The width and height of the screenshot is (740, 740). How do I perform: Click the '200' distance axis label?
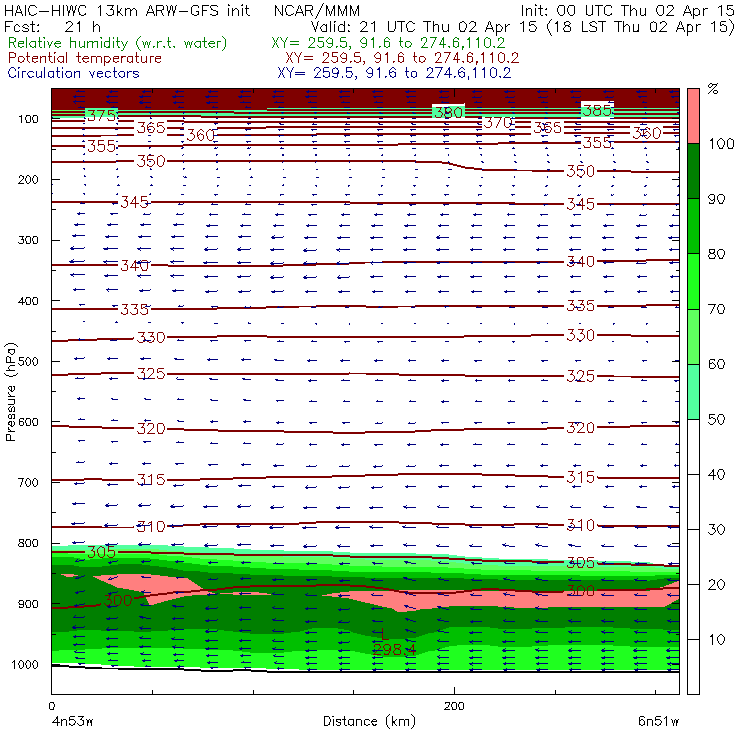click(x=454, y=706)
